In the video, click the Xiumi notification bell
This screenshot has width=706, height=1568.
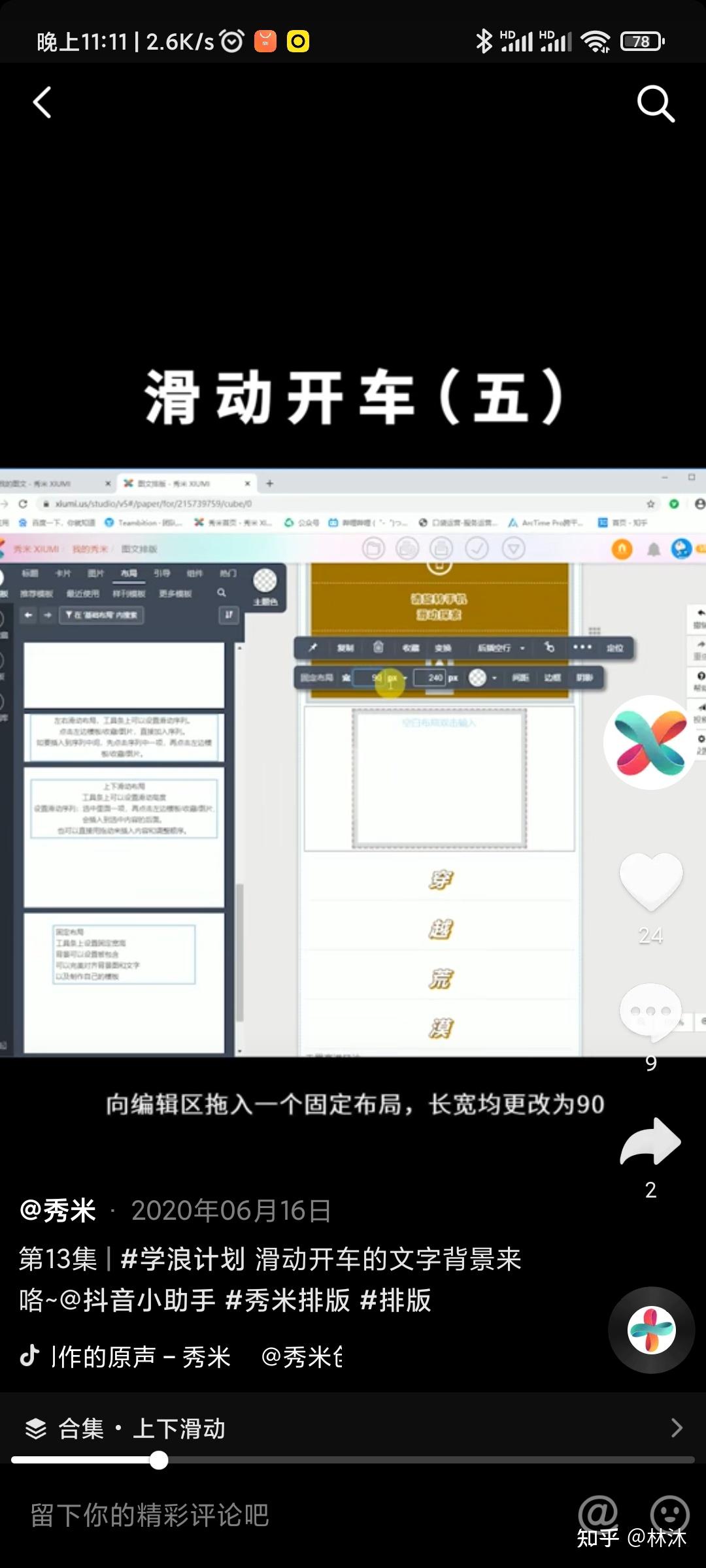653,549
